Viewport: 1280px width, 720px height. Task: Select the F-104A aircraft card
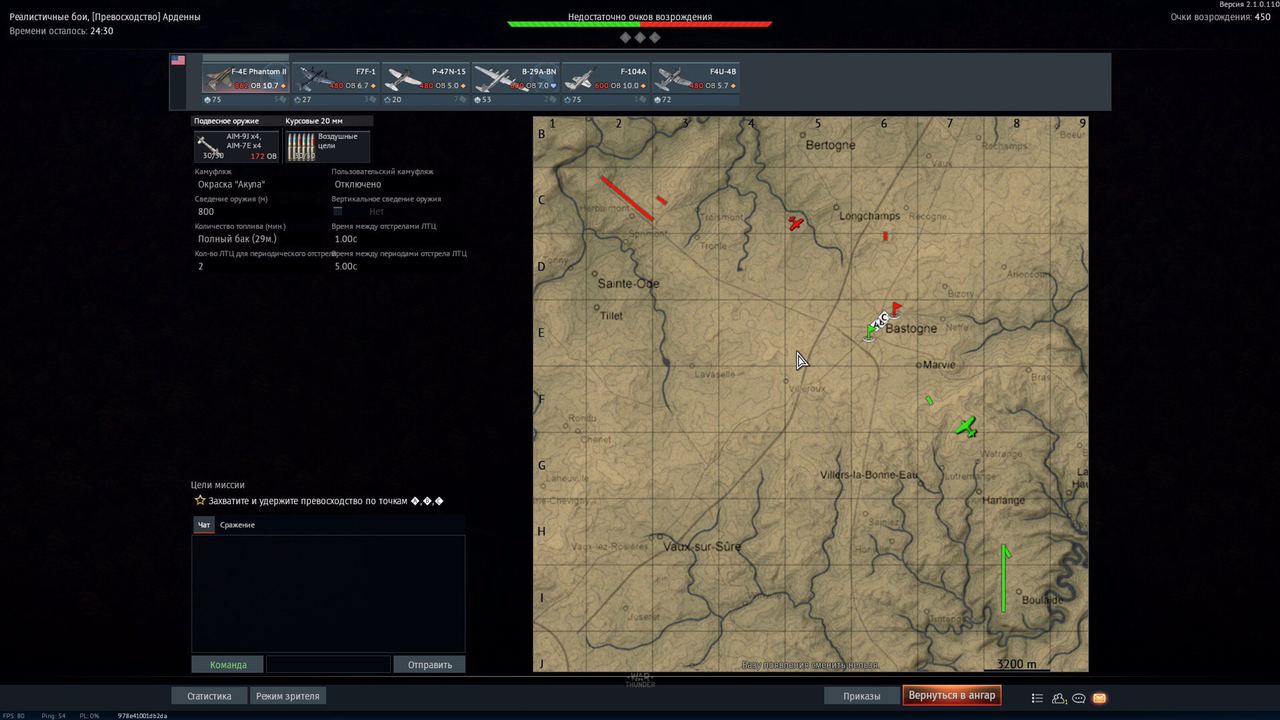pos(605,85)
